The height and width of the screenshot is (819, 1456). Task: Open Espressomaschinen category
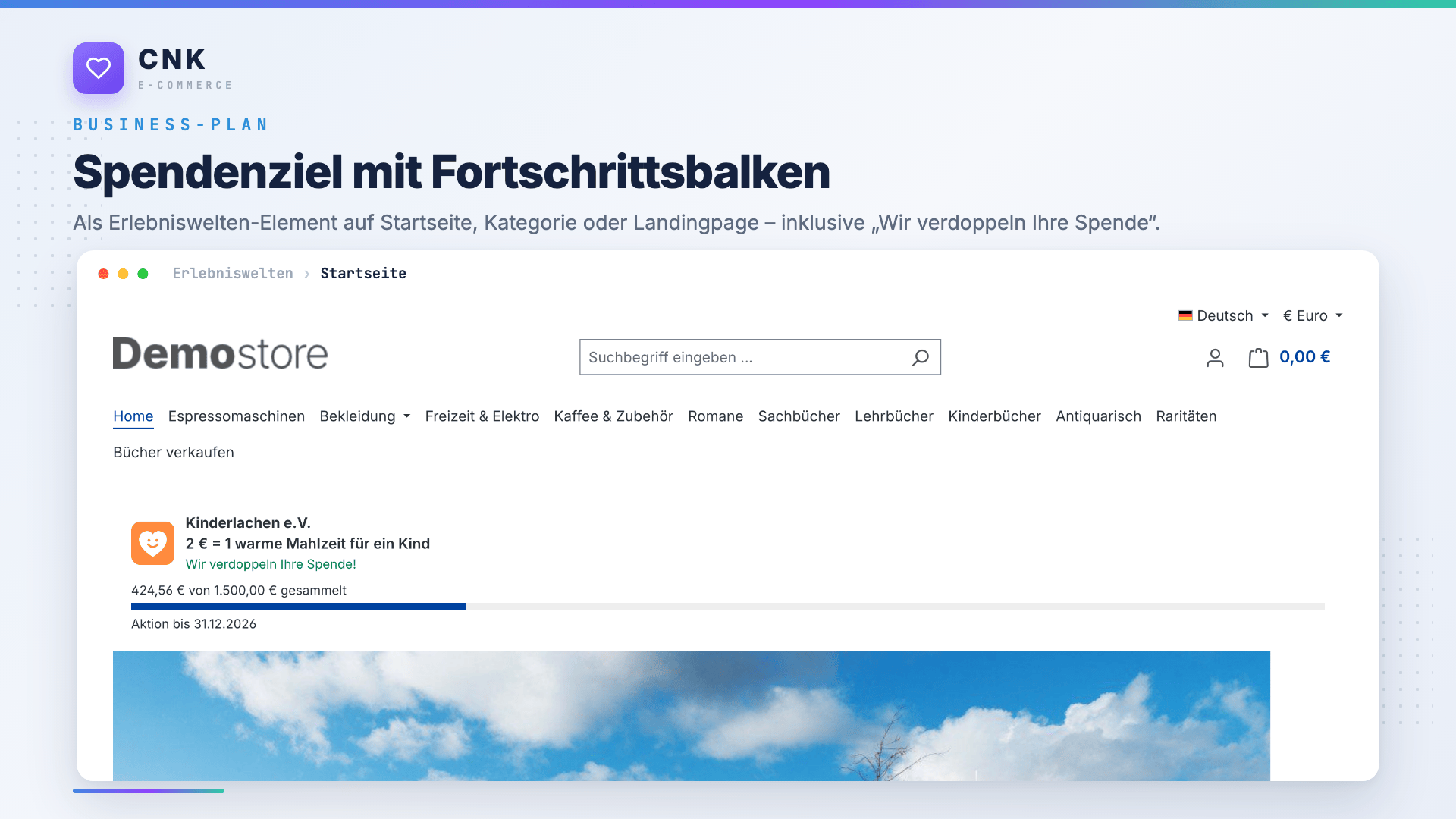tap(237, 416)
